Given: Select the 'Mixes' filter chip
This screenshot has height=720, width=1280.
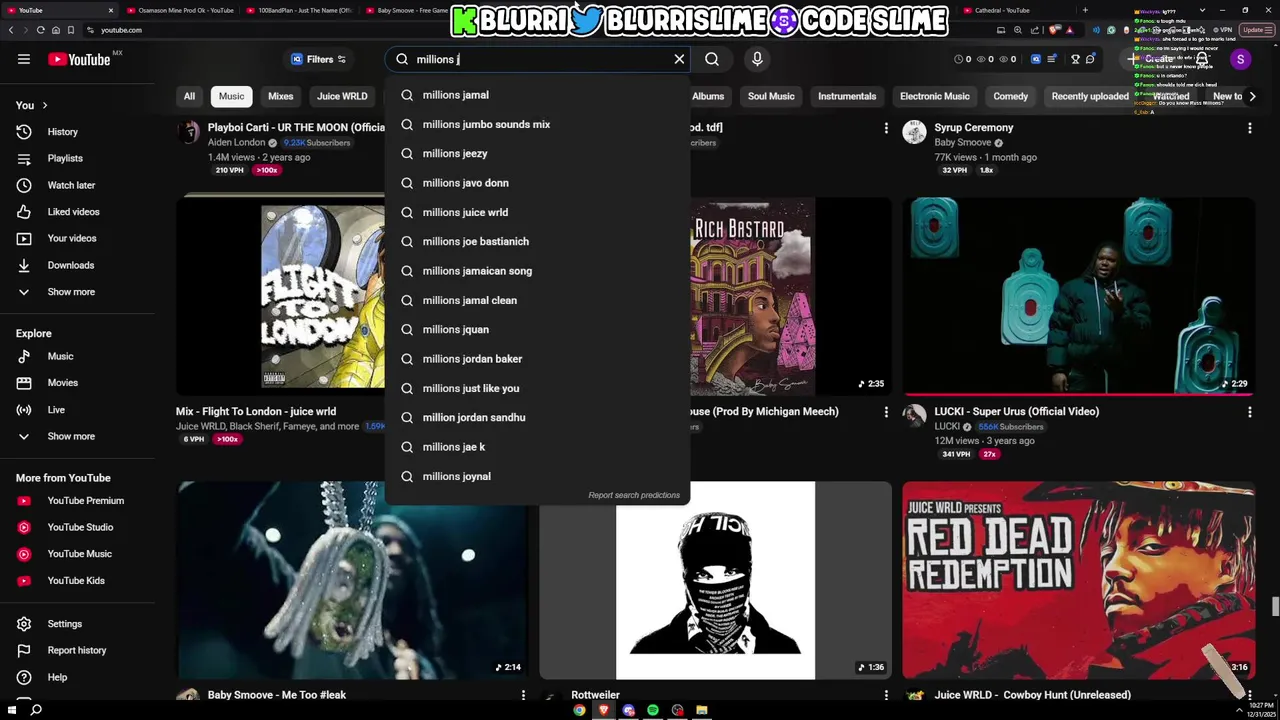Looking at the screenshot, I should [x=280, y=96].
